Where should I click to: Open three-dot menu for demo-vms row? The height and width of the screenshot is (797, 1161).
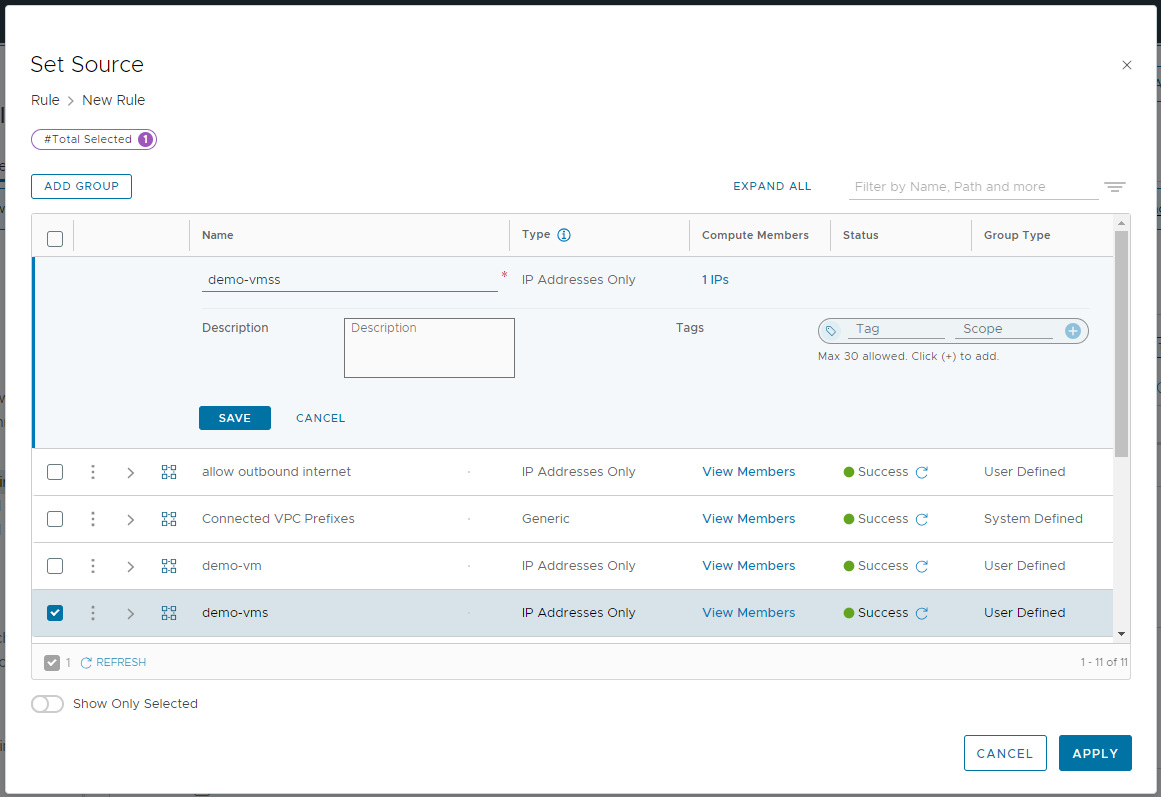pos(93,613)
